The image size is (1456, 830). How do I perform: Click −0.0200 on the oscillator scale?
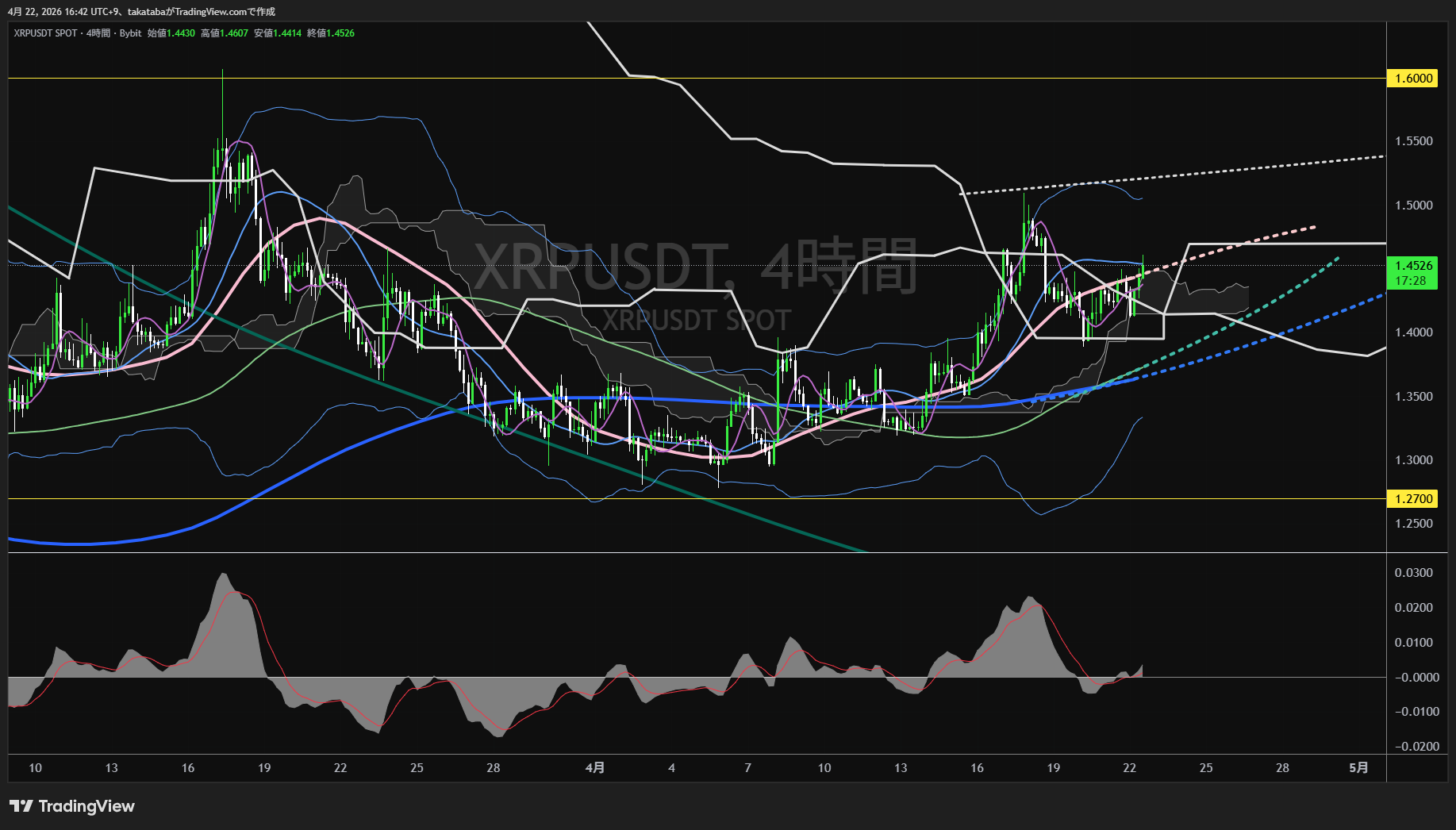[1416, 746]
